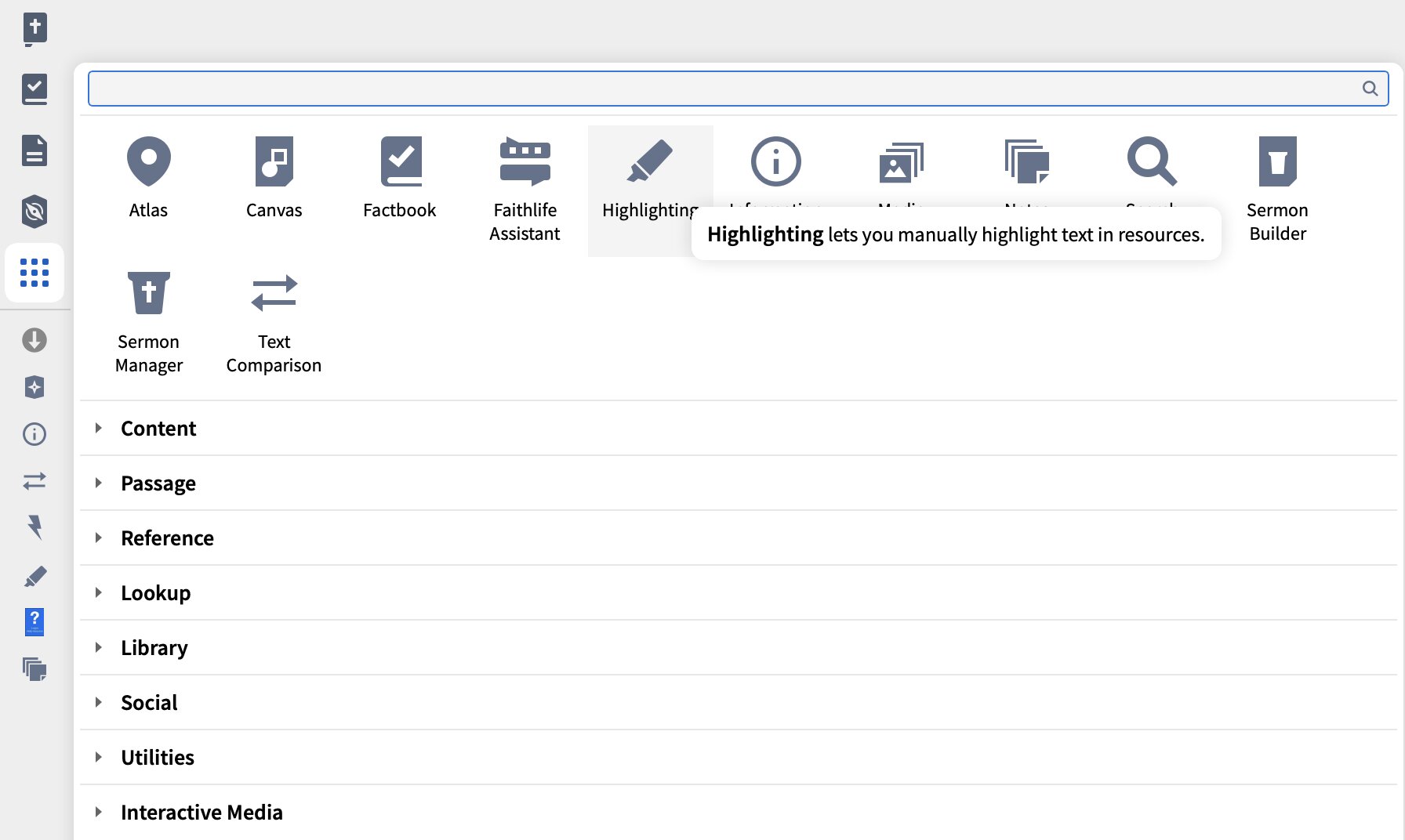
Task: Expand the Interactive Media section
Action: 739,813
